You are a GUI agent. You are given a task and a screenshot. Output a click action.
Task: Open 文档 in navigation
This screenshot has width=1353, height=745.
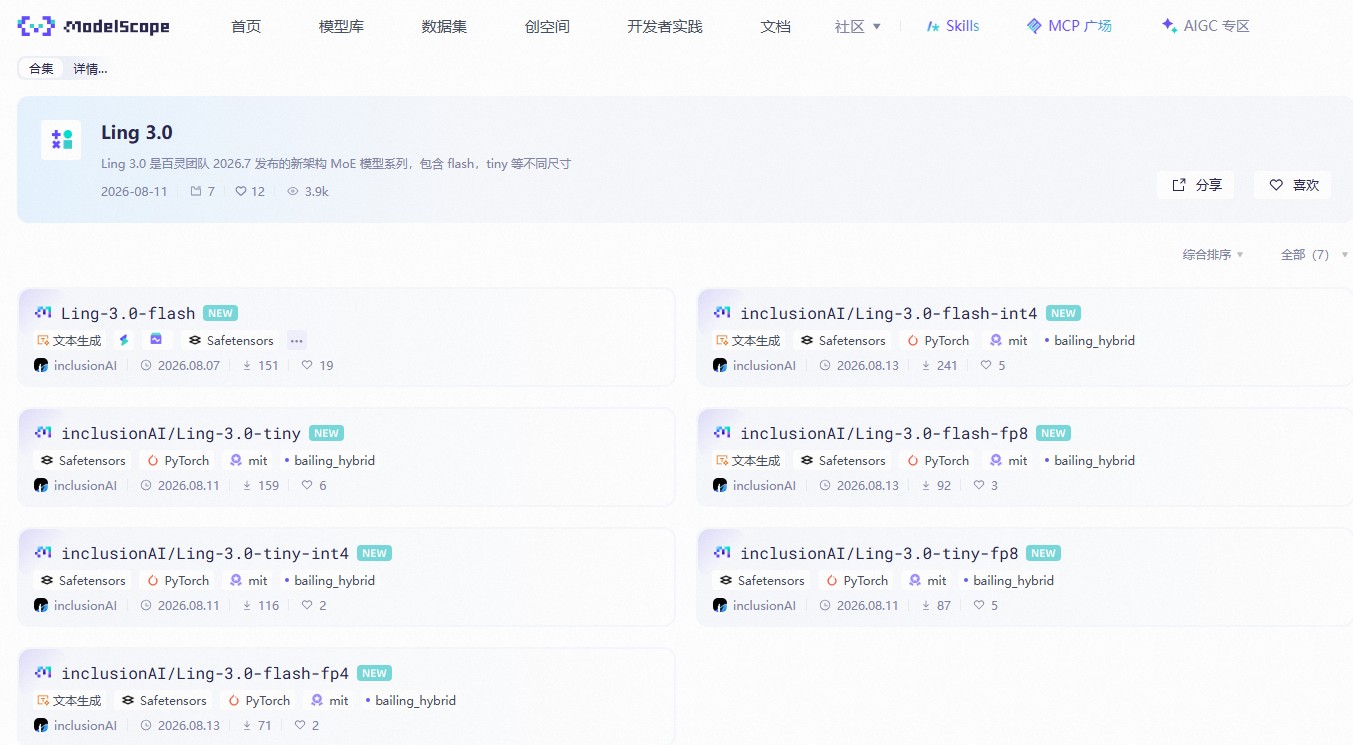pos(775,26)
